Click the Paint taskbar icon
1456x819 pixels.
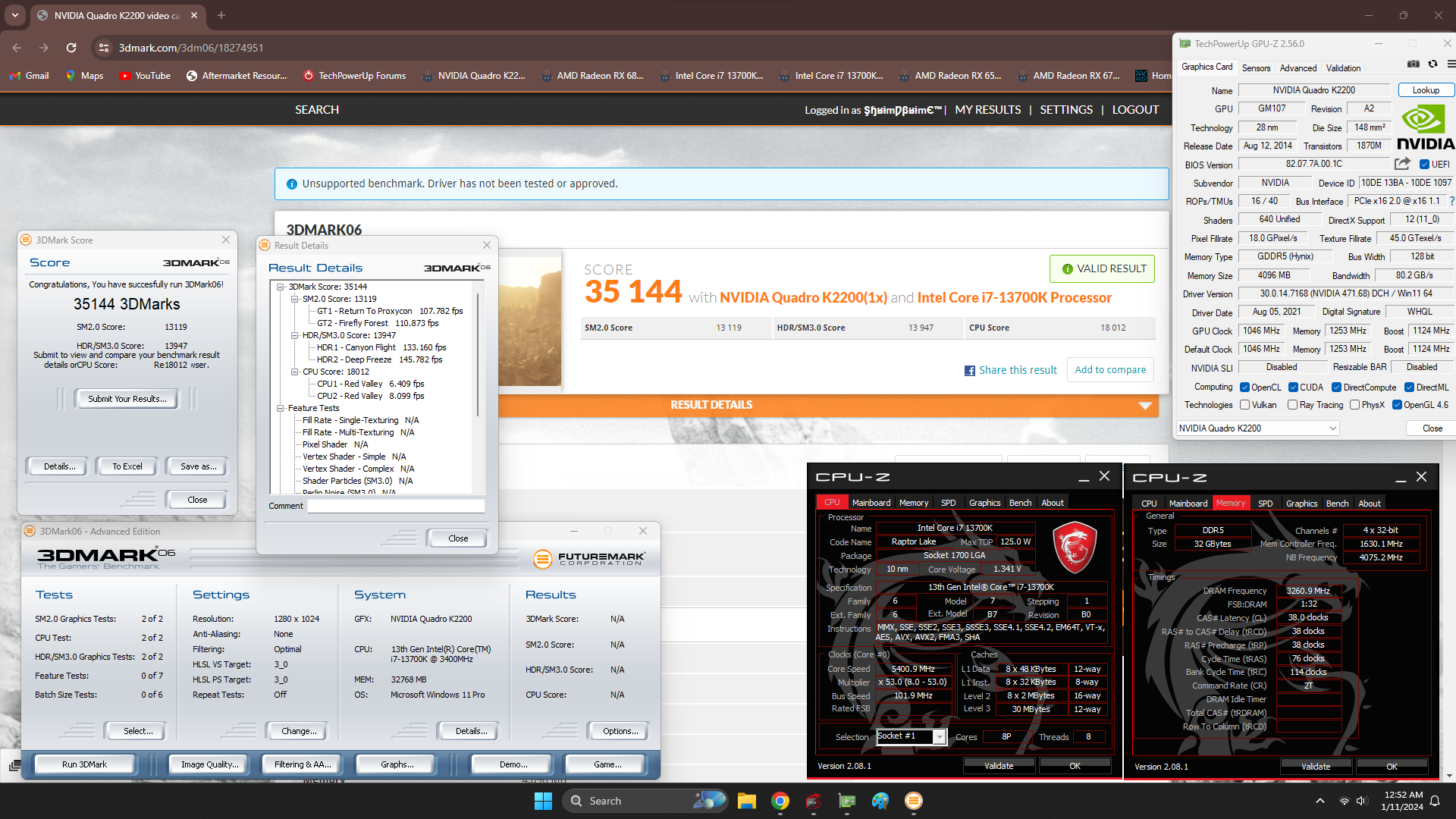pos(880,801)
